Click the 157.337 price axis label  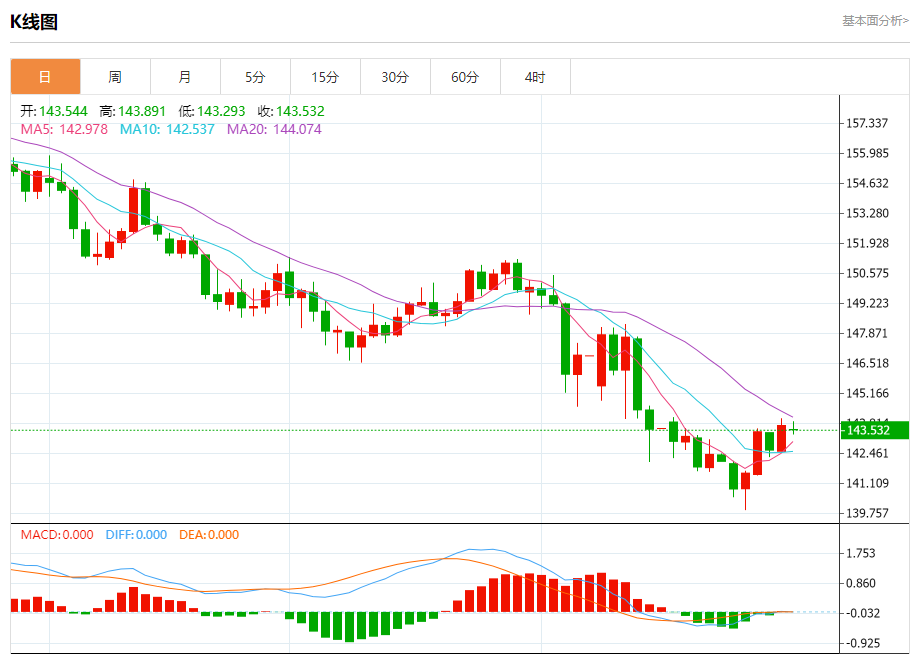click(x=867, y=123)
